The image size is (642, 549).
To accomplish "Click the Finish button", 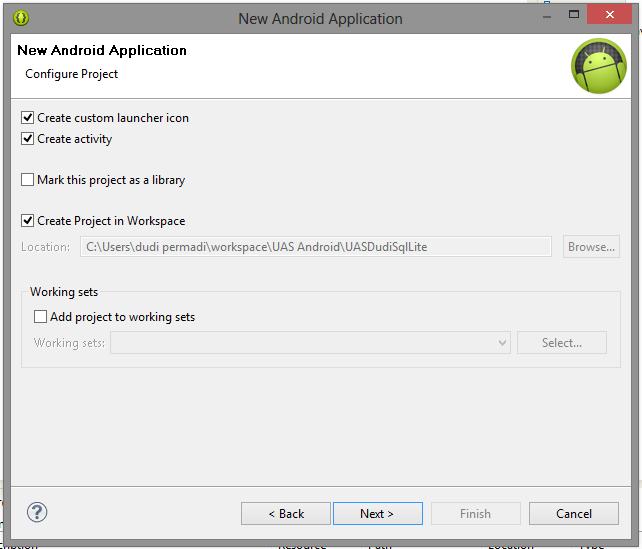I will [476, 513].
